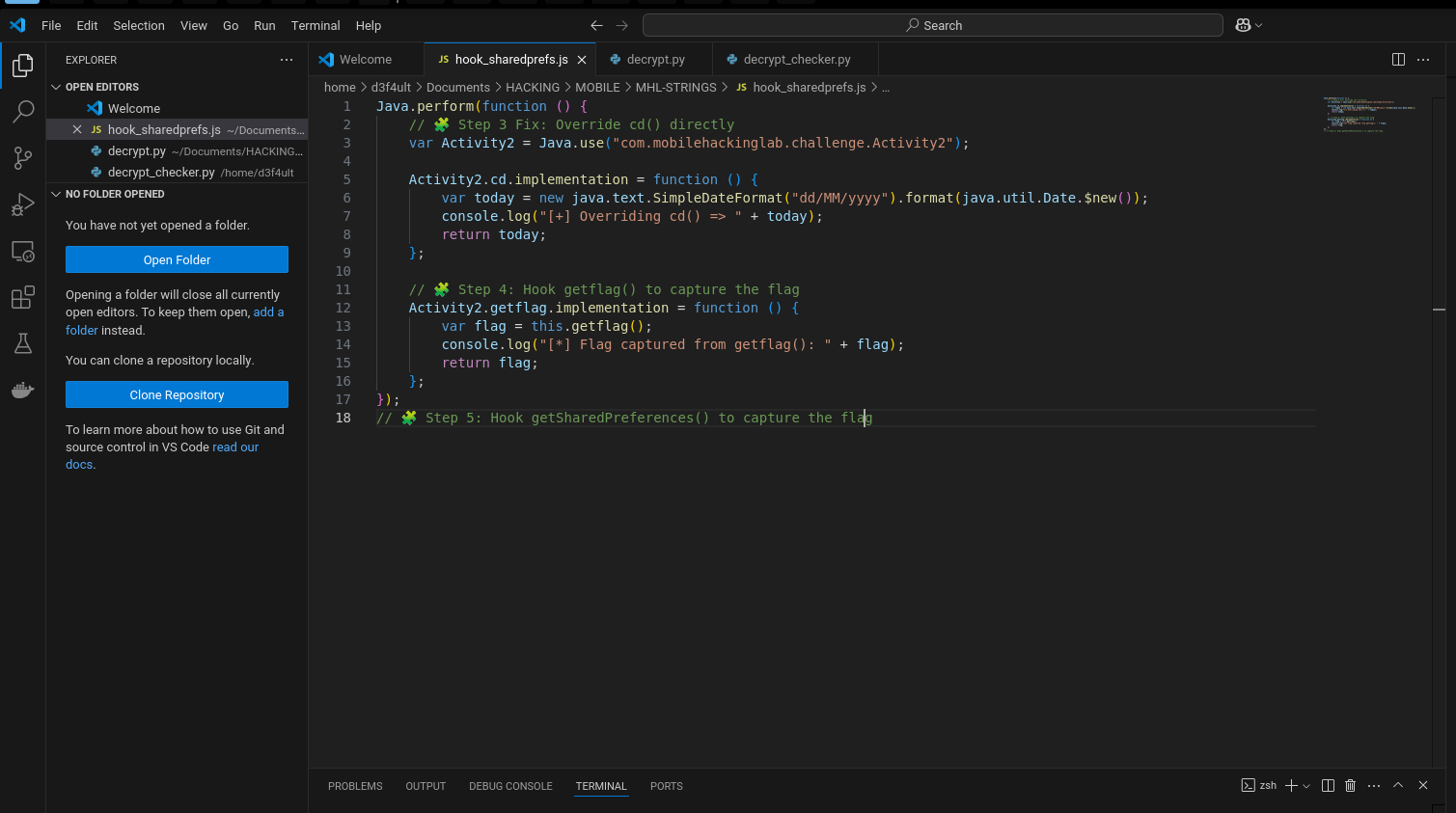The height and width of the screenshot is (813, 1456).
Task: Switch to the Debug Console tab
Action: (x=510, y=786)
